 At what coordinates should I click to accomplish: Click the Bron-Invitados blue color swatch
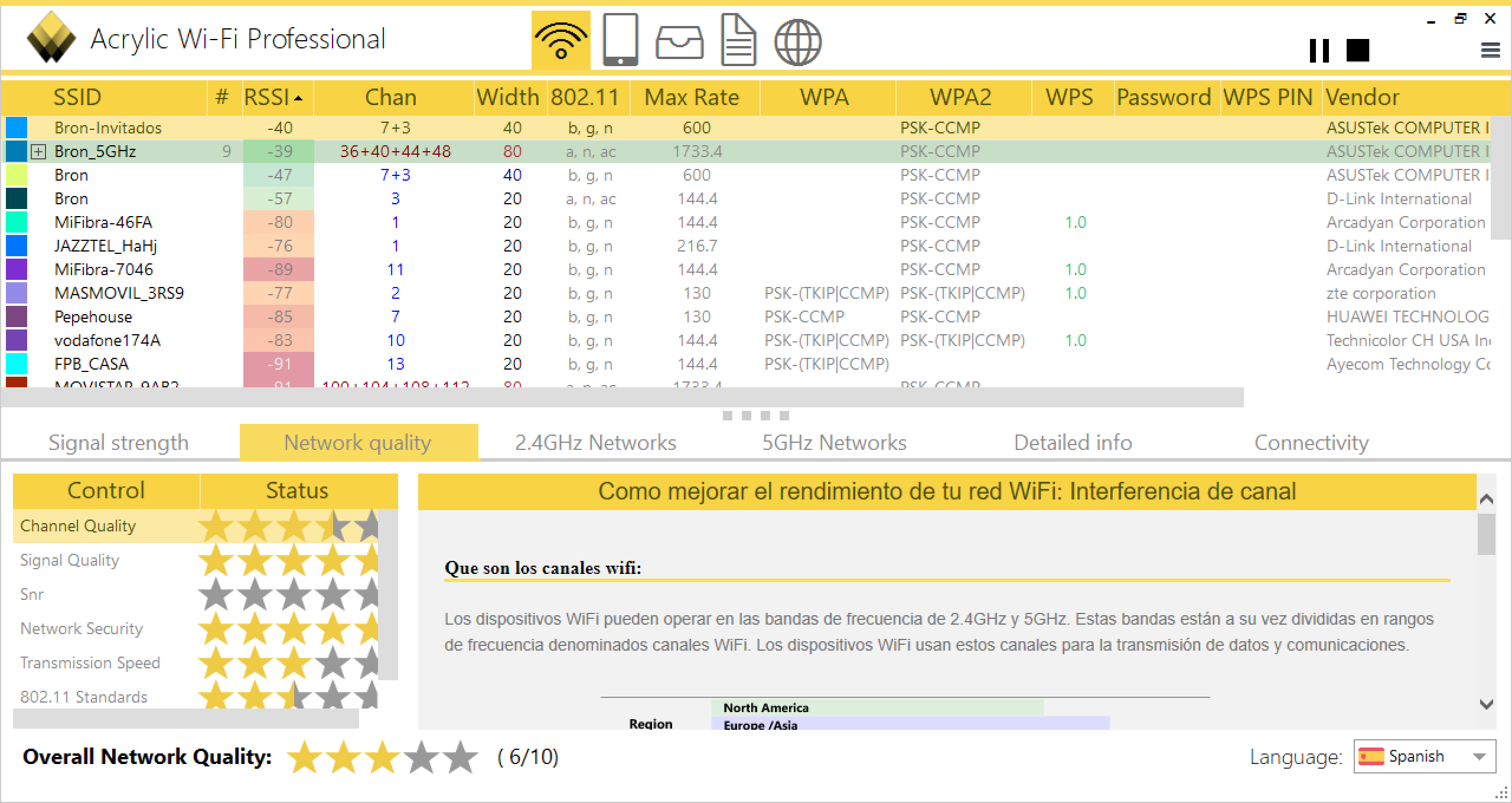[x=17, y=128]
